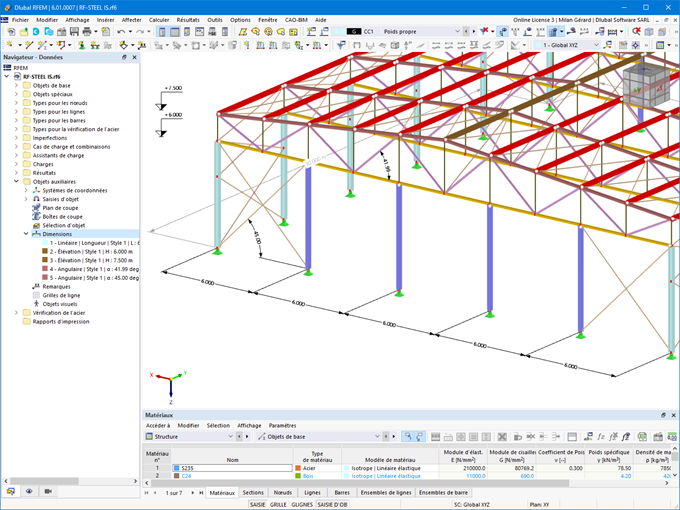This screenshot has width=680, height=510.
Task: Click the show loads toggle icon
Action: pos(528,31)
